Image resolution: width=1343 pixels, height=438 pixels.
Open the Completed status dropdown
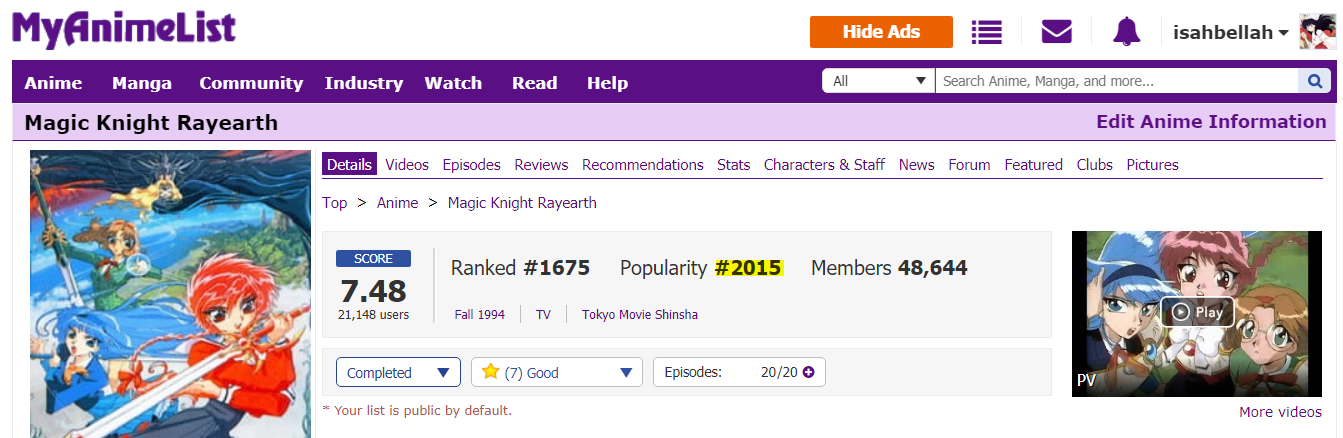tap(398, 372)
